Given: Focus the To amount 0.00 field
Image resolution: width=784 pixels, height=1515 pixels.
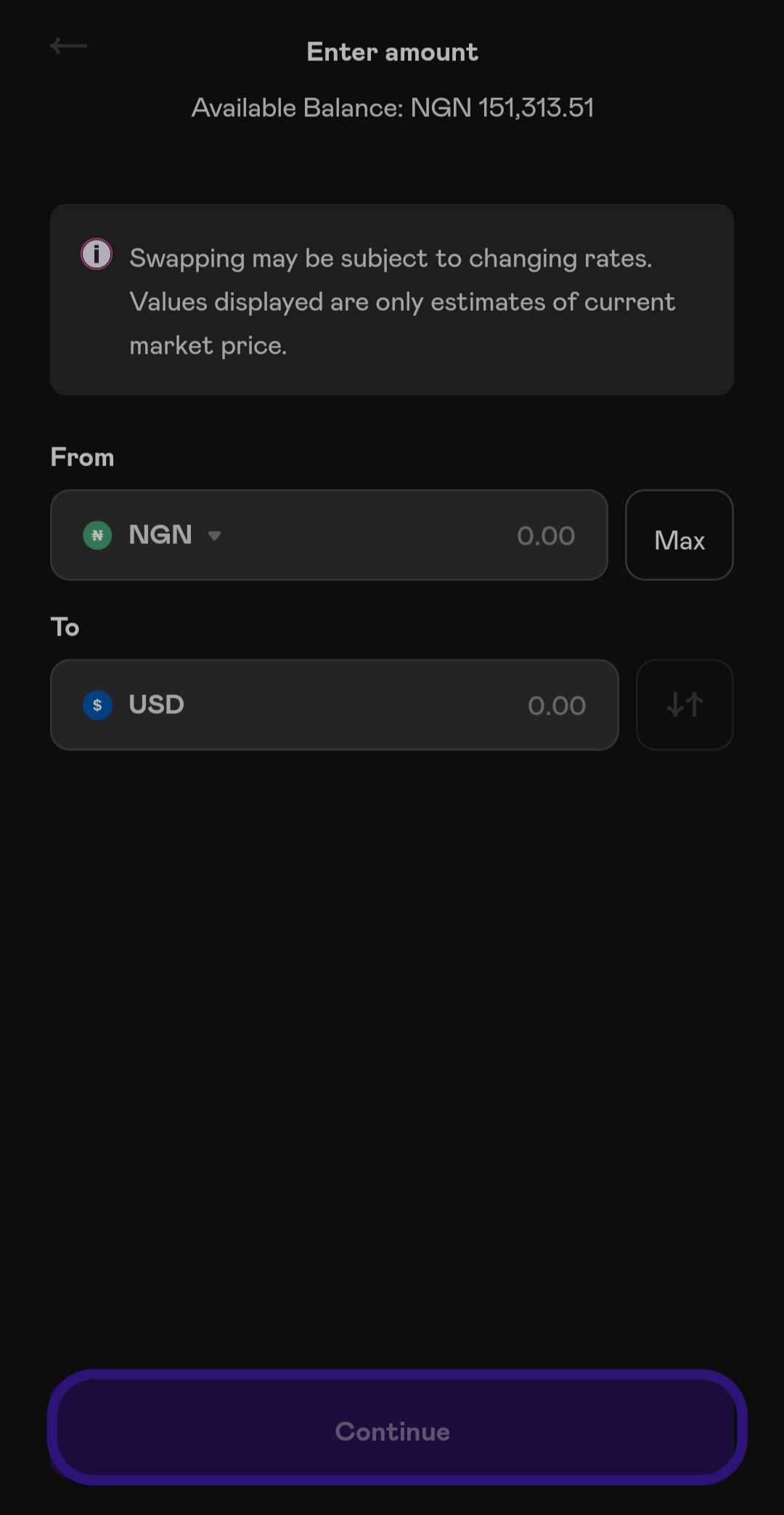Looking at the screenshot, I should [557, 706].
